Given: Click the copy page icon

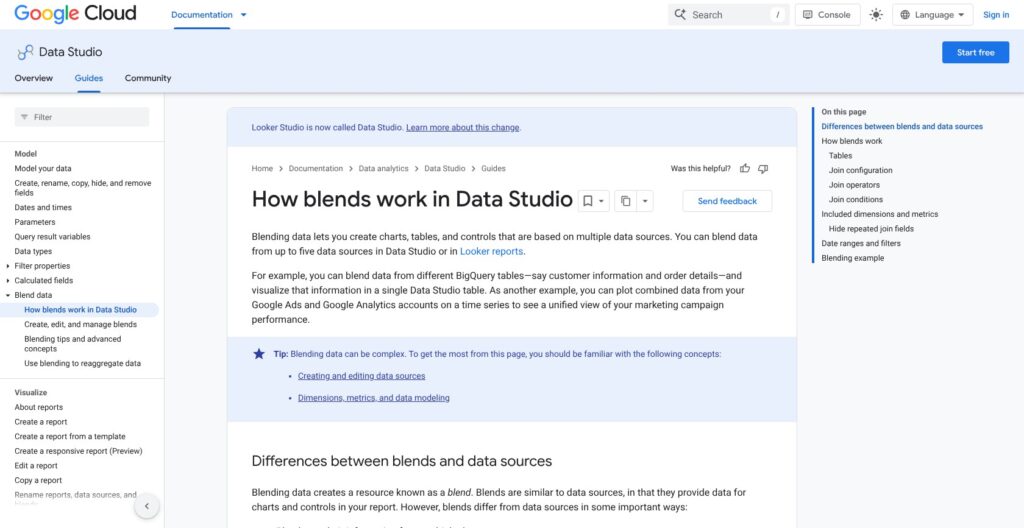Looking at the screenshot, I should pyautogui.click(x=625, y=201).
